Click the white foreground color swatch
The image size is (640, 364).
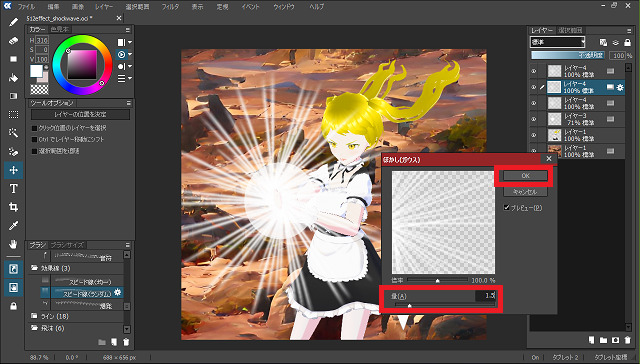click(x=36, y=71)
